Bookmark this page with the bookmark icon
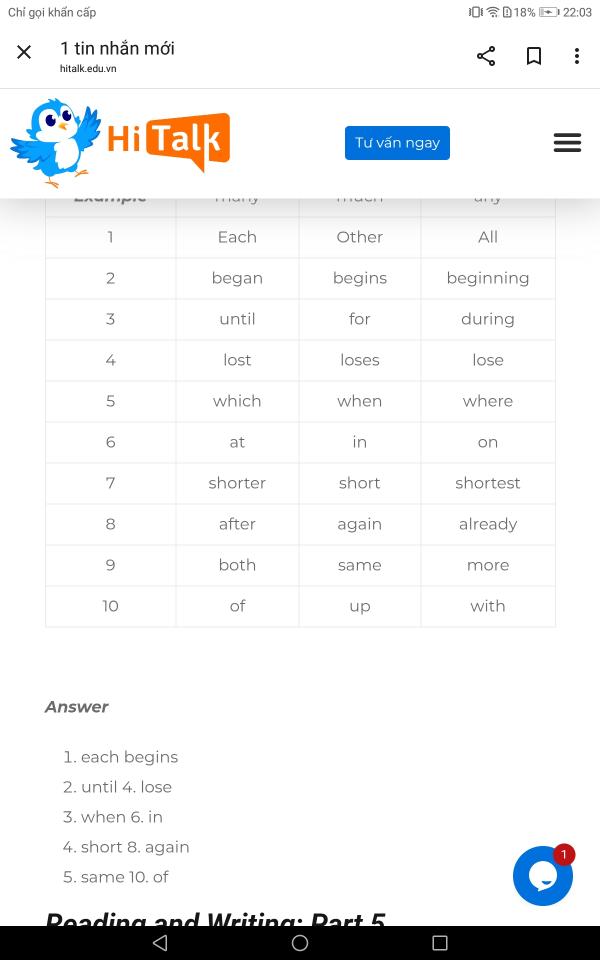600x960 pixels. [x=534, y=56]
